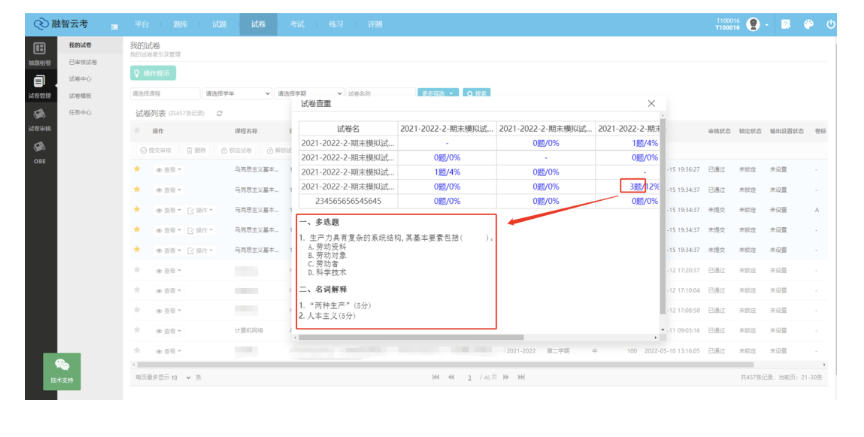Open 试卷审核 from the sidebar
Image resolution: width=864 pixels, height=437 pixels.
point(39,119)
